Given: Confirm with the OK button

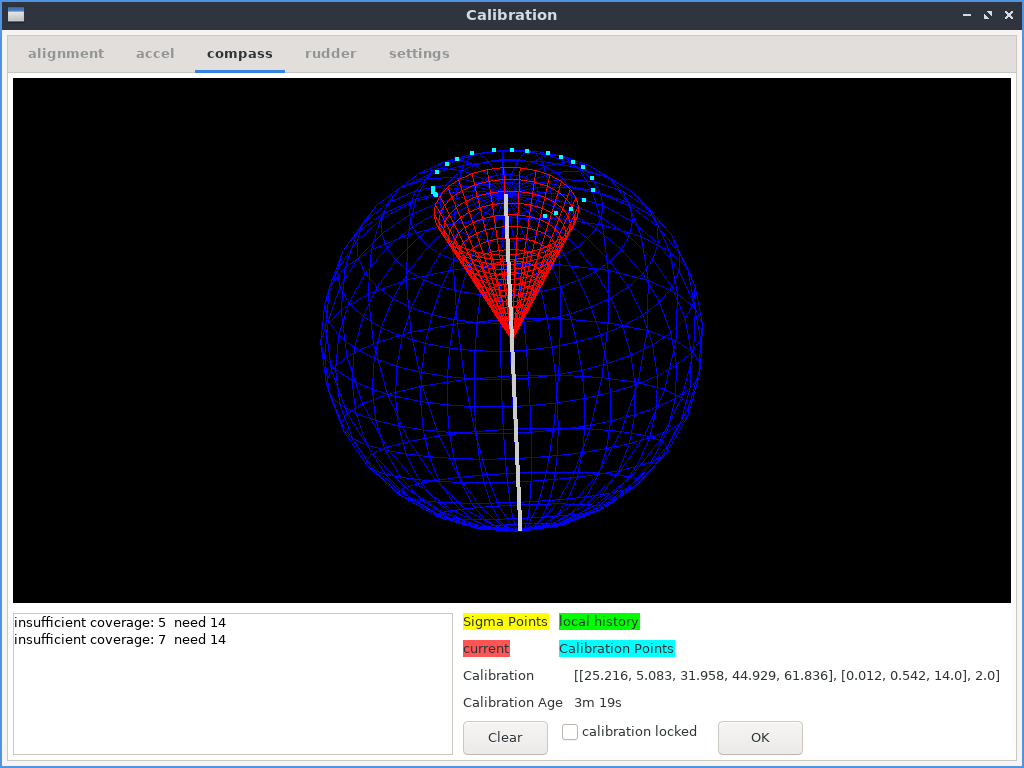Looking at the screenshot, I should (760, 737).
